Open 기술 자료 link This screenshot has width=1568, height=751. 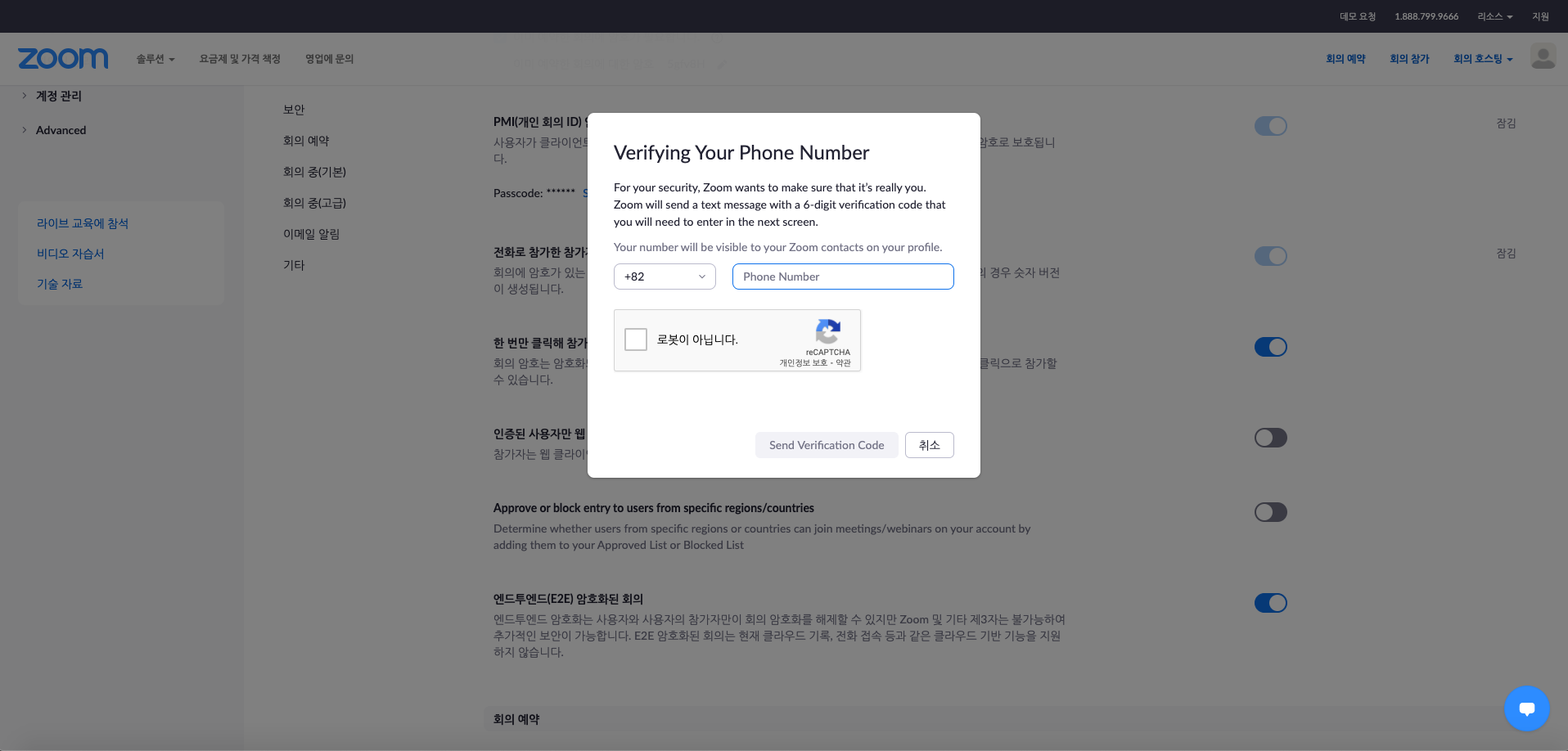[x=60, y=284]
